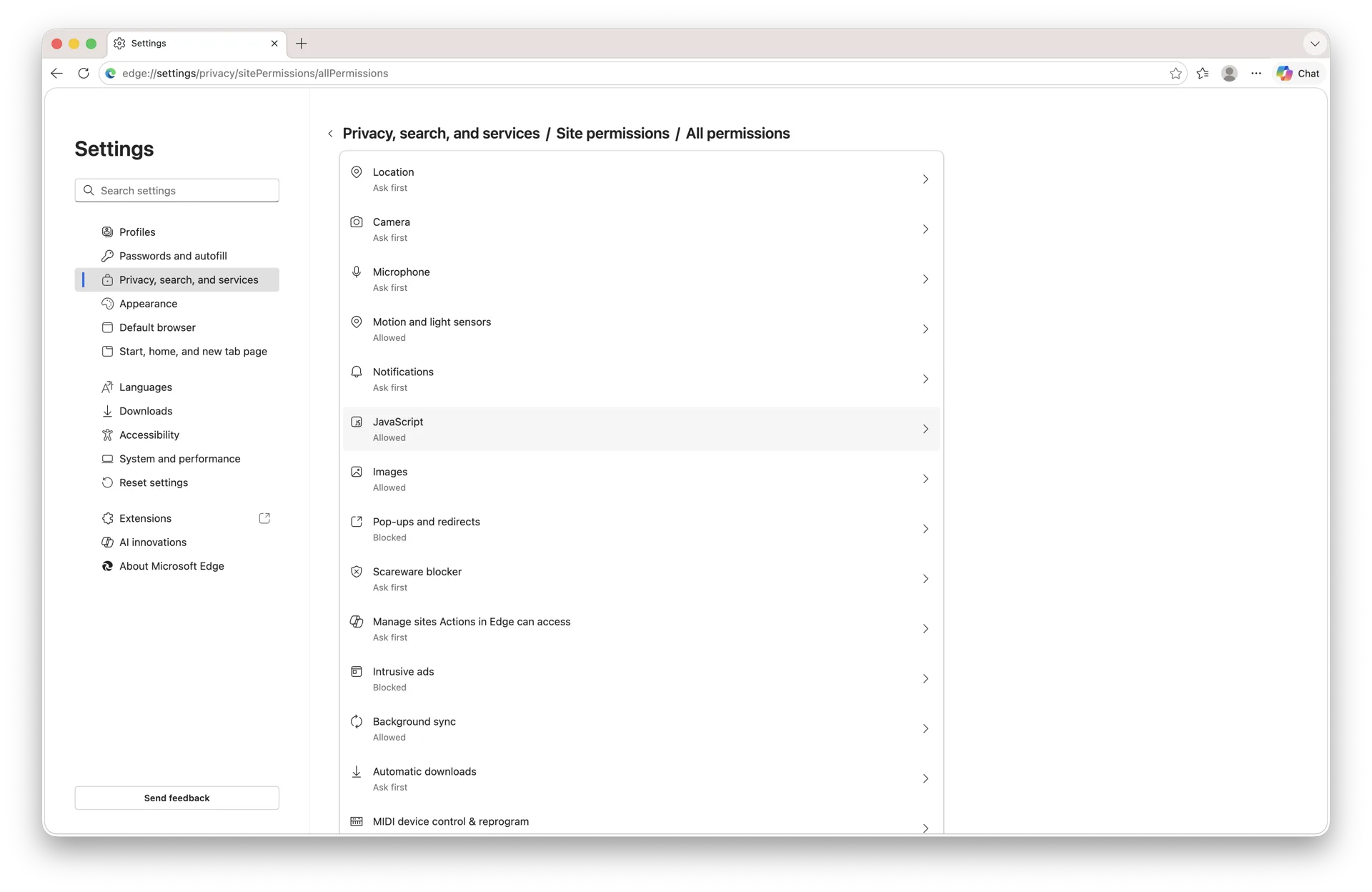Open Accessibility settings section

(177, 435)
